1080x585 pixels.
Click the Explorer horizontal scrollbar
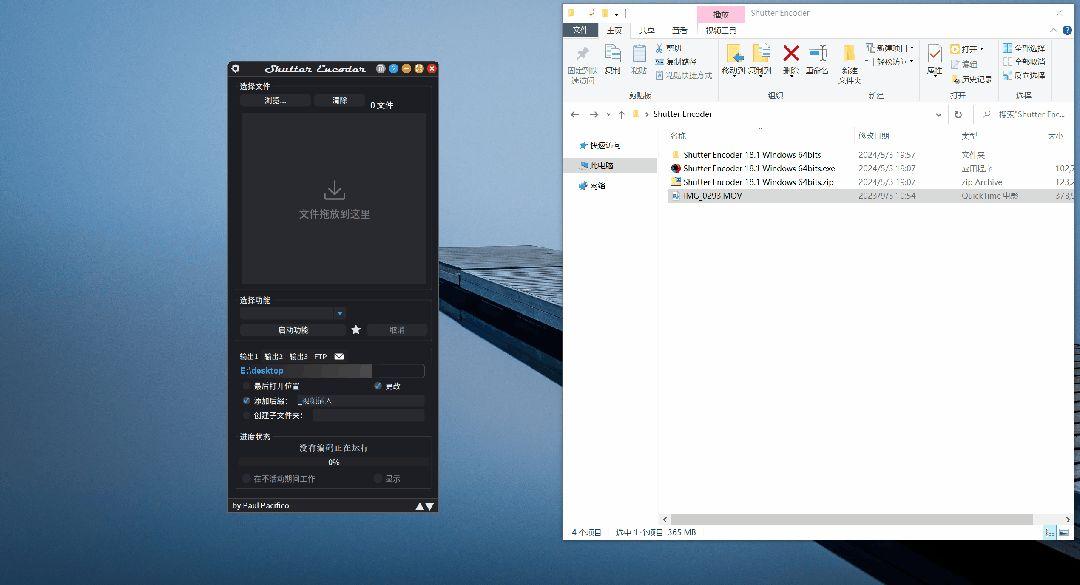(852, 520)
